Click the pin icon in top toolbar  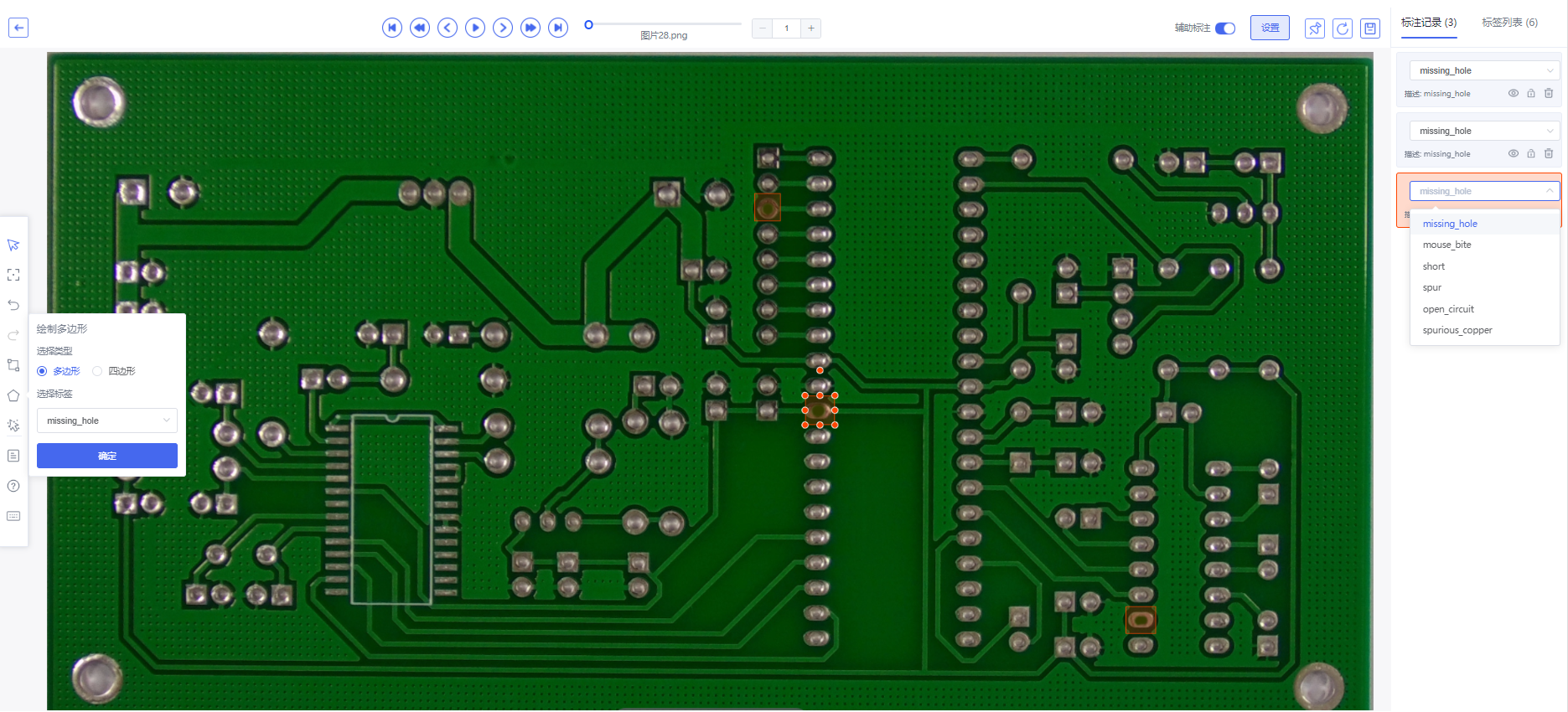pos(1315,28)
